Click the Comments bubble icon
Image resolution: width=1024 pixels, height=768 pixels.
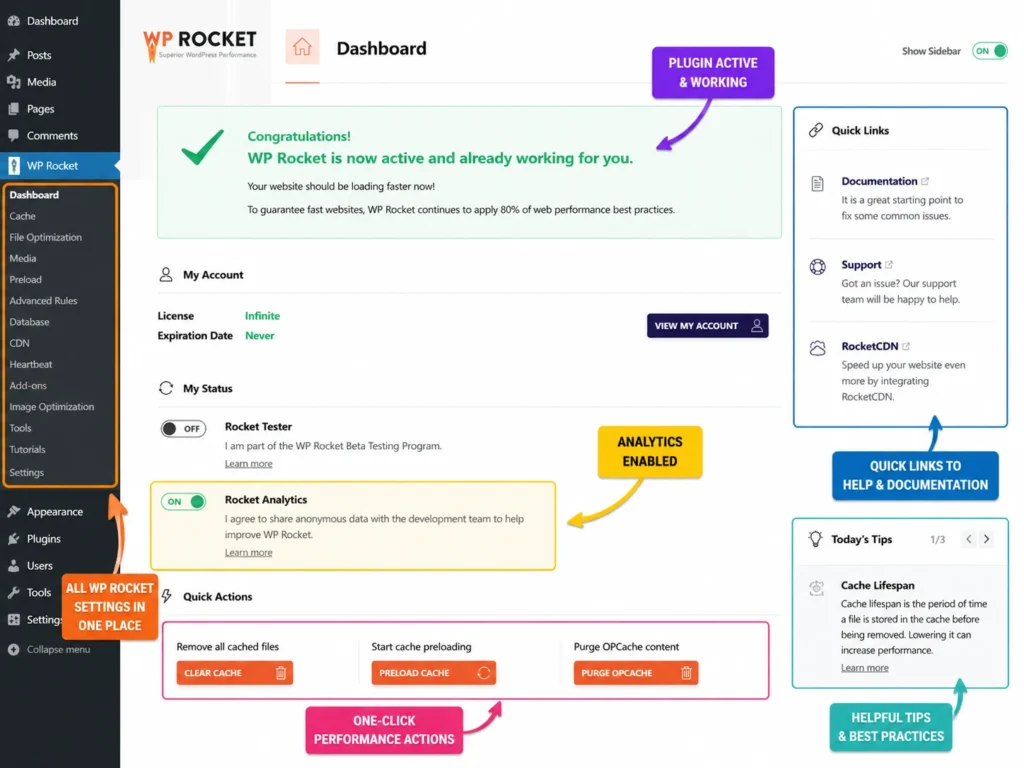[x=14, y=135]
